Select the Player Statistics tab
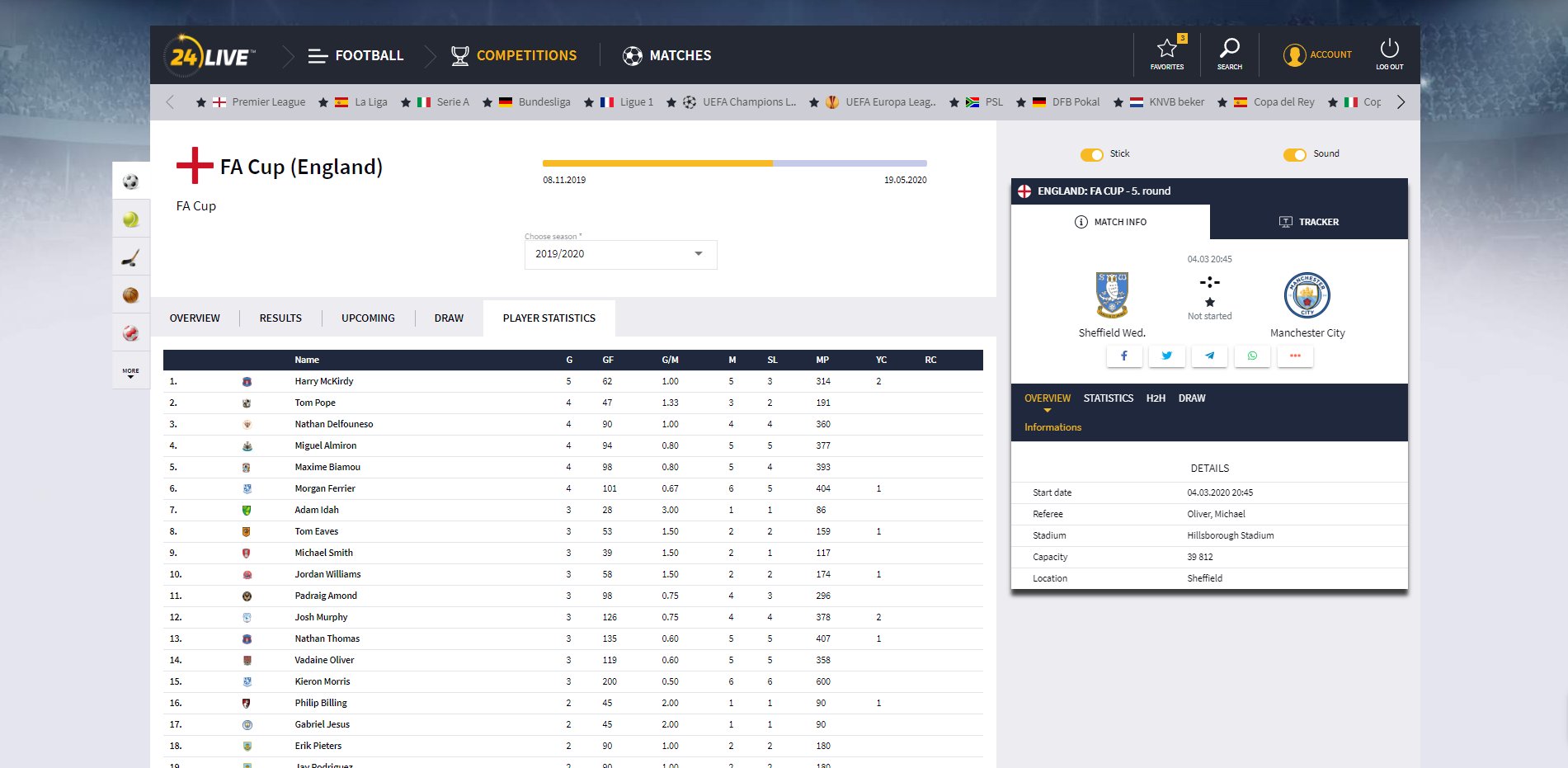Viewport: 1568px width, 768px height. (x=549, y=318)
